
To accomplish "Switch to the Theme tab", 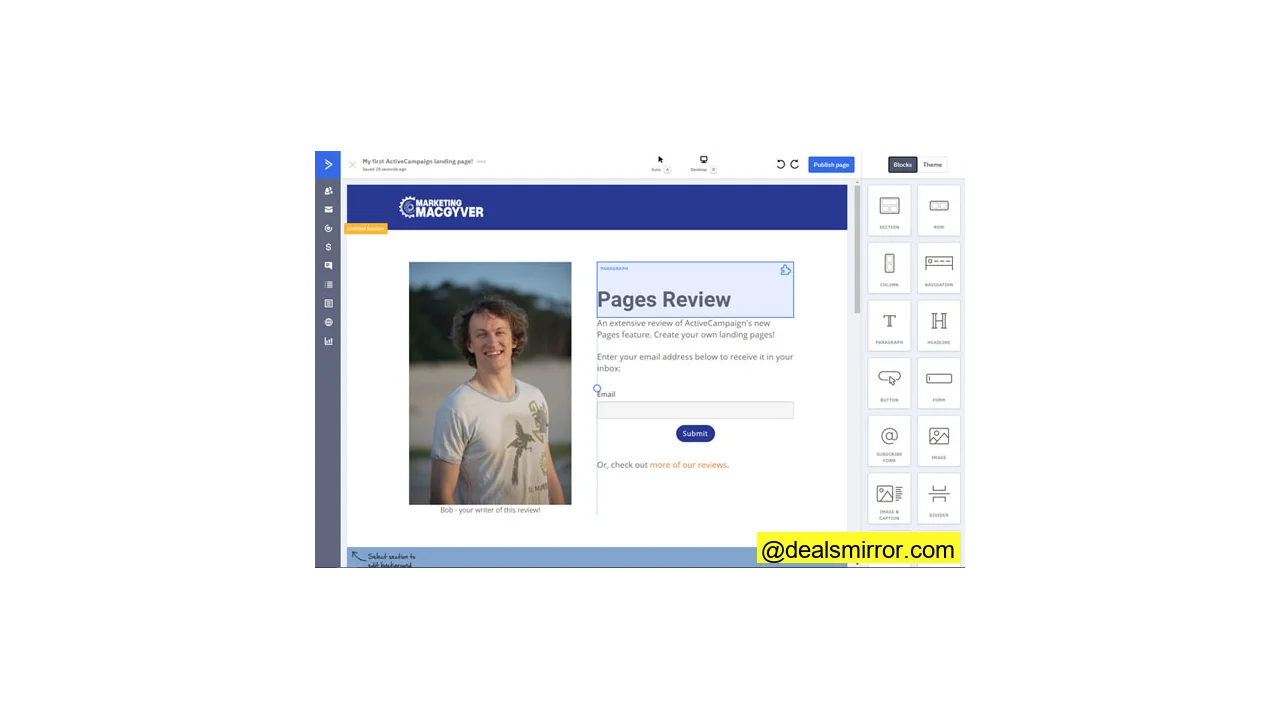I will [932, 164].
